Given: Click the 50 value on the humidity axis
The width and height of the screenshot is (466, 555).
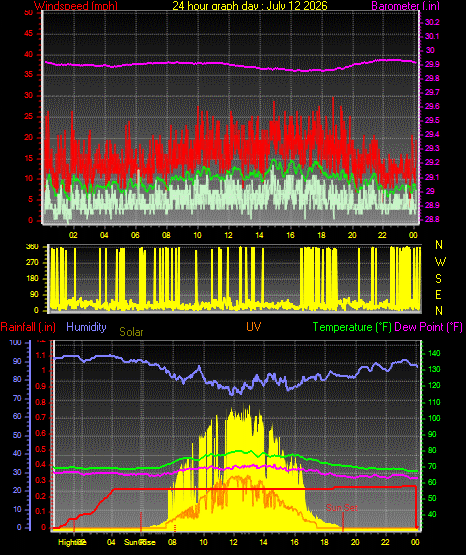Looking at the screenshot, I should click(17, 435).
